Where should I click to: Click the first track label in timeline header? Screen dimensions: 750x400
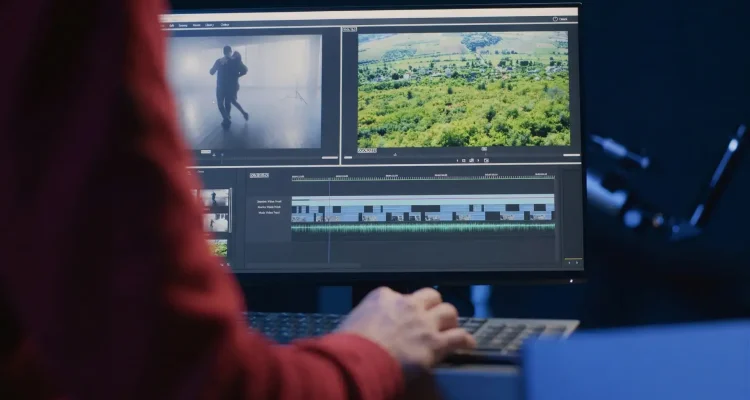269,201
